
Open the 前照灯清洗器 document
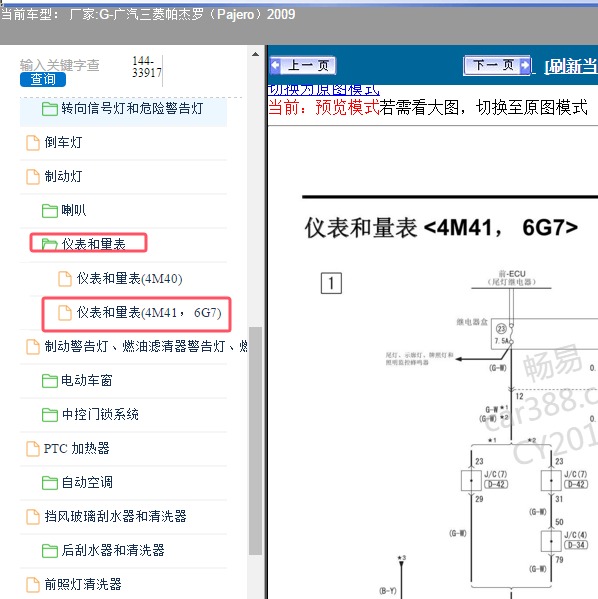[x=83, y=584]
